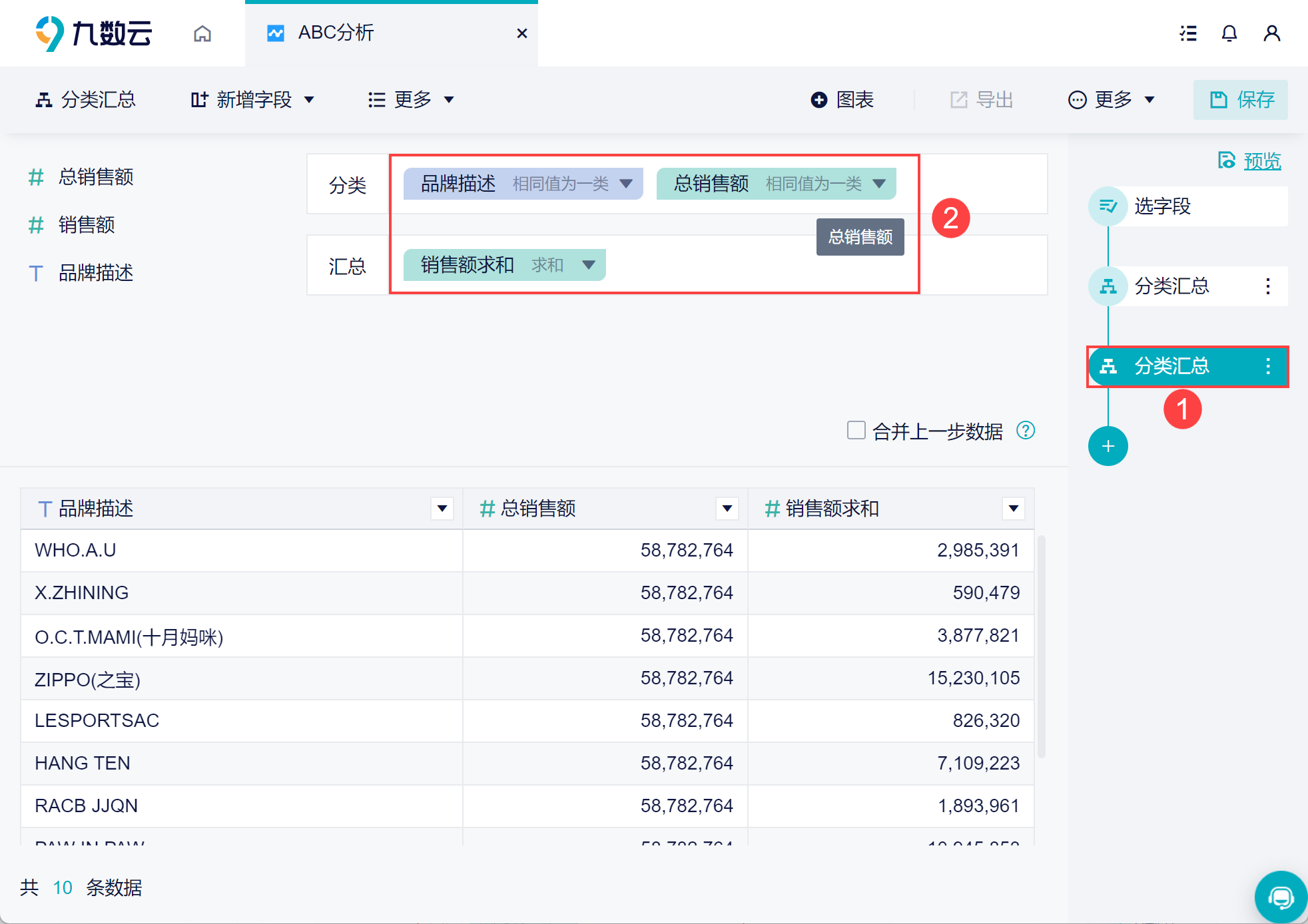This screenshot has height=924, width=1308.
Task: Click the home icon
Action: (202, 33)
